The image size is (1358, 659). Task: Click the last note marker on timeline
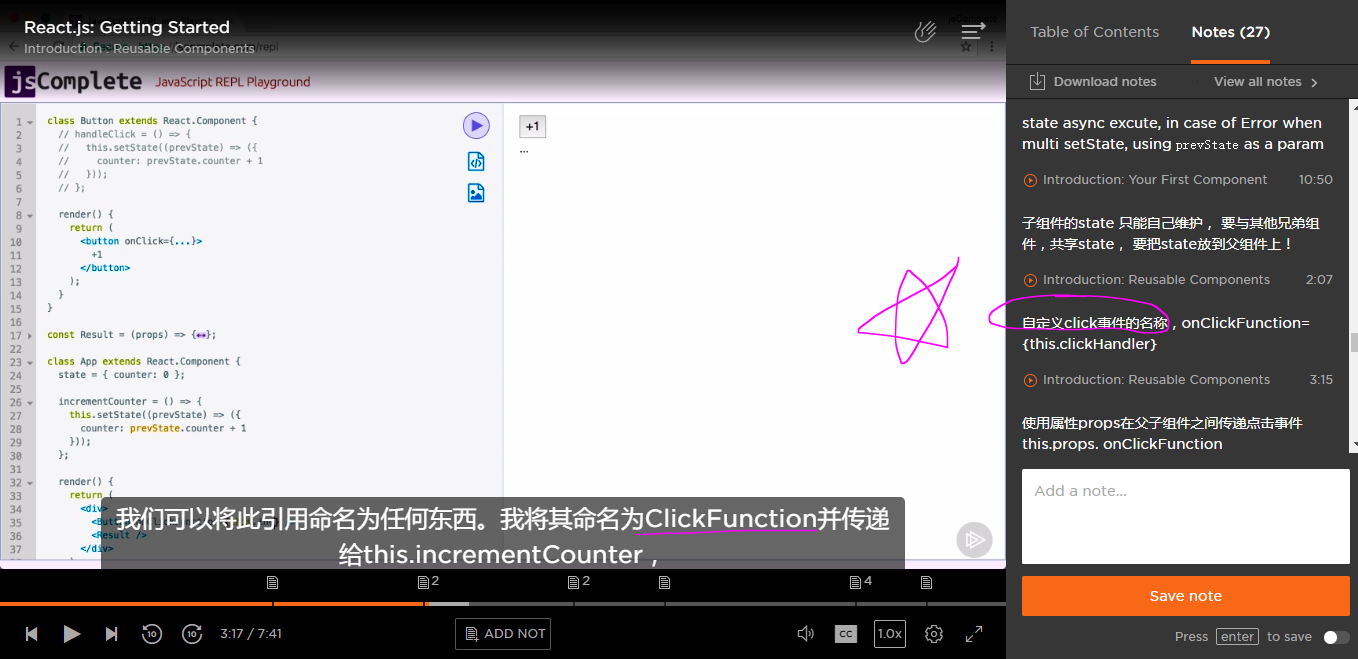pos(926,582)
